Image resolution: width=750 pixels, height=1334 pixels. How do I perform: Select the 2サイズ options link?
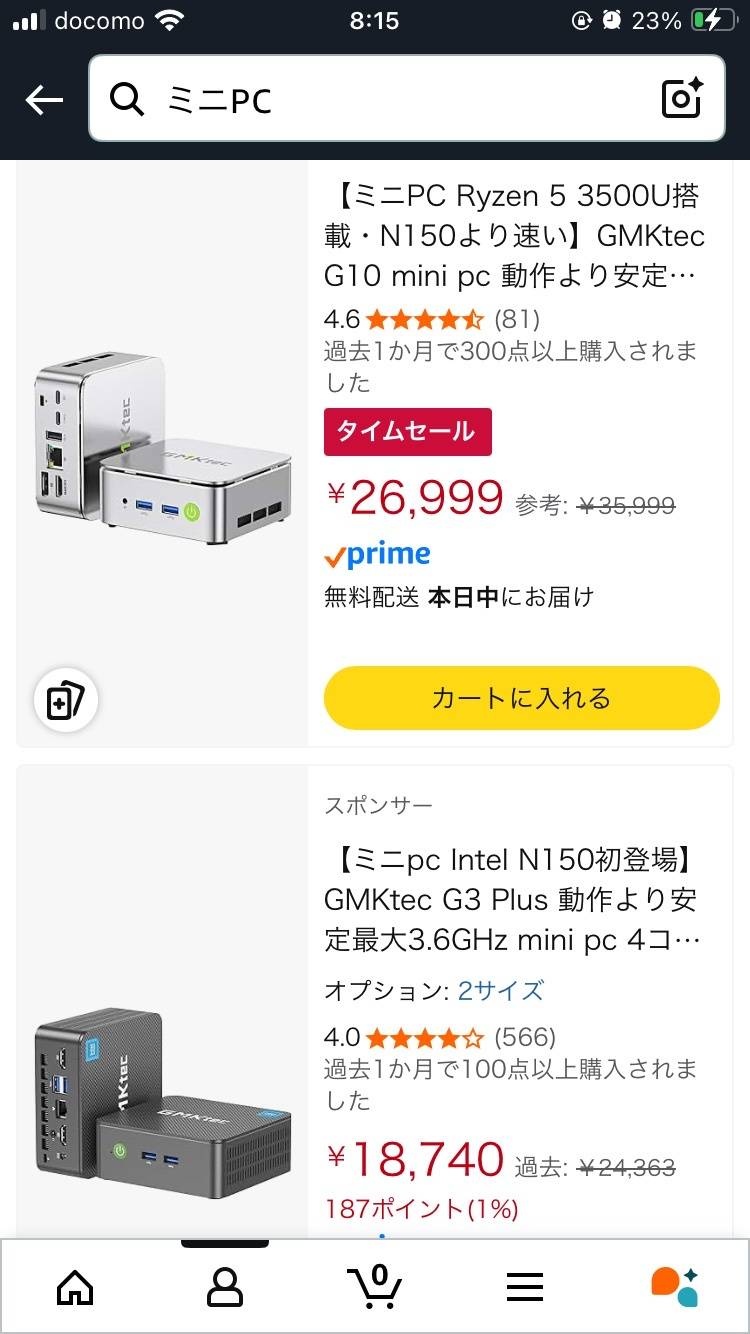click(x=501, y=990)
